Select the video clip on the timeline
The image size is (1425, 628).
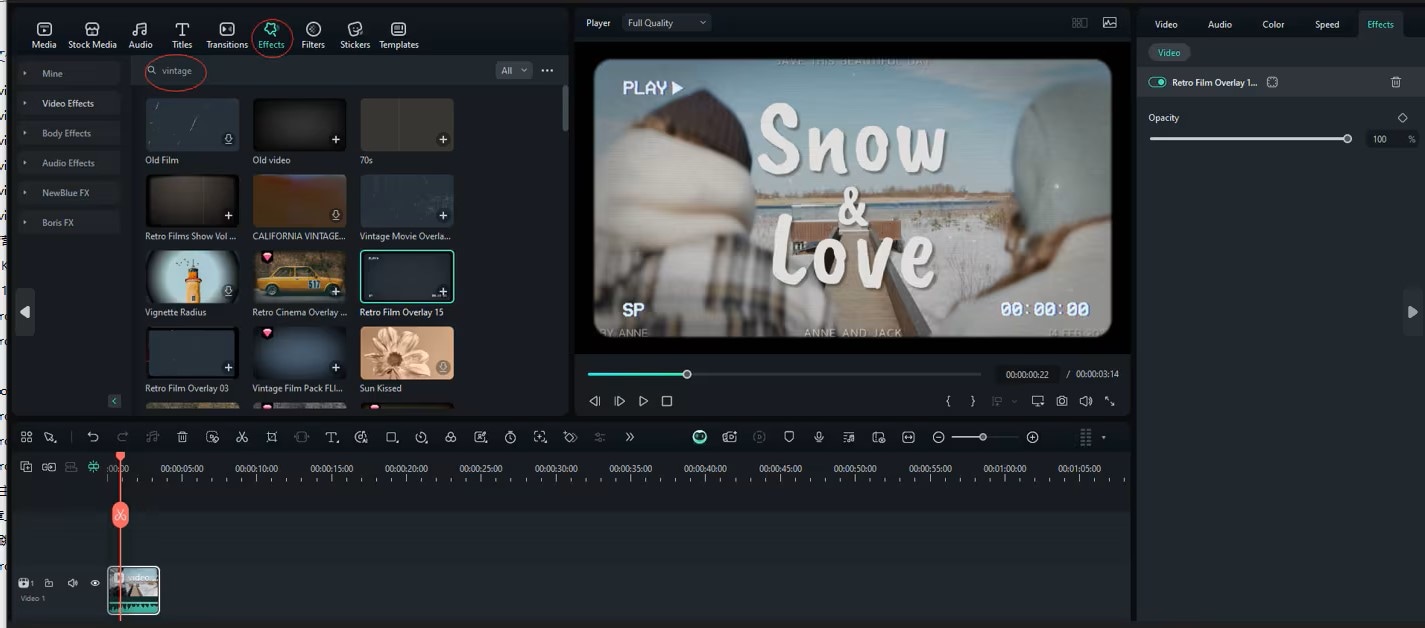[134, 590]
